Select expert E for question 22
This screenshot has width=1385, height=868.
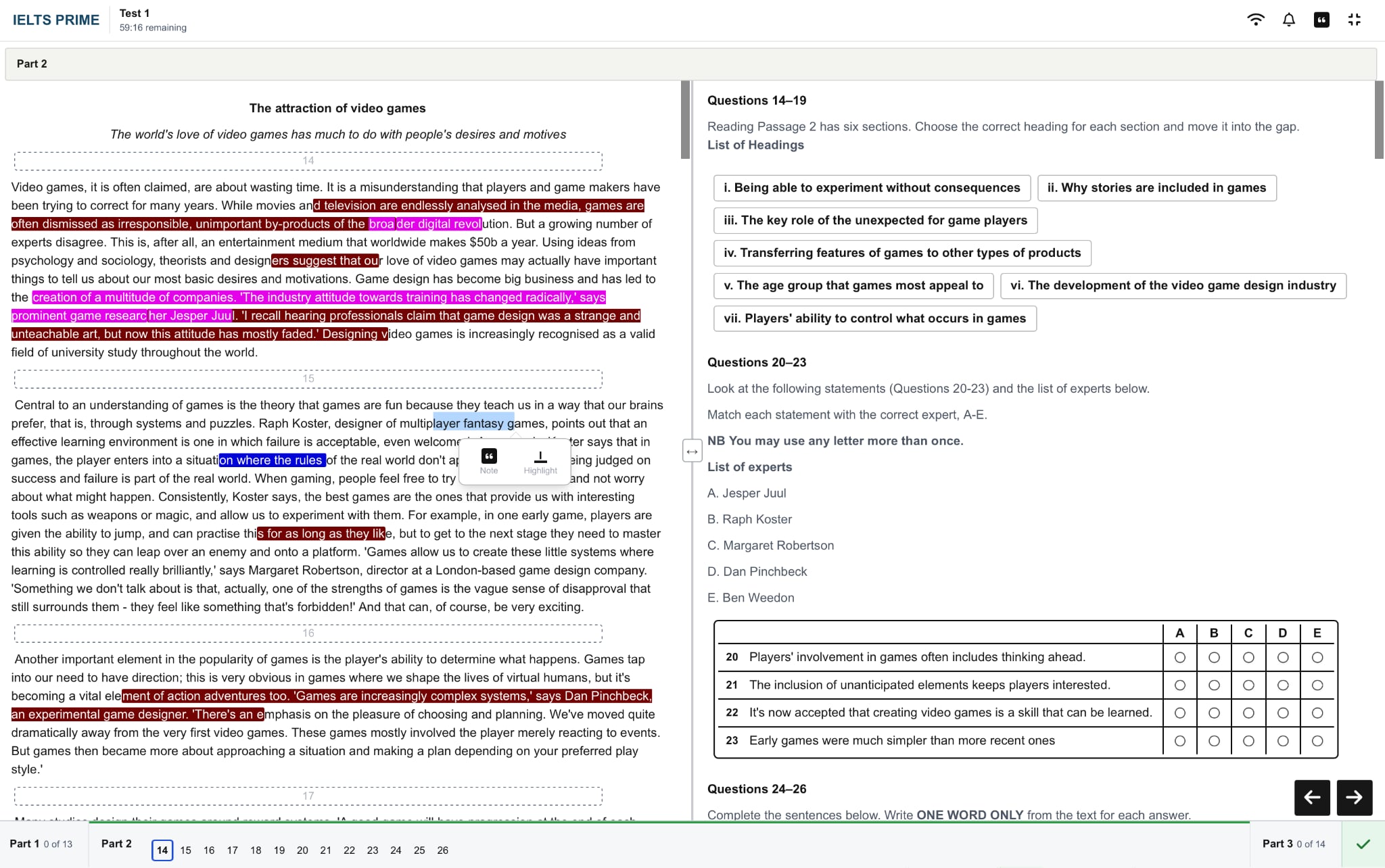tap(1317, 713)
